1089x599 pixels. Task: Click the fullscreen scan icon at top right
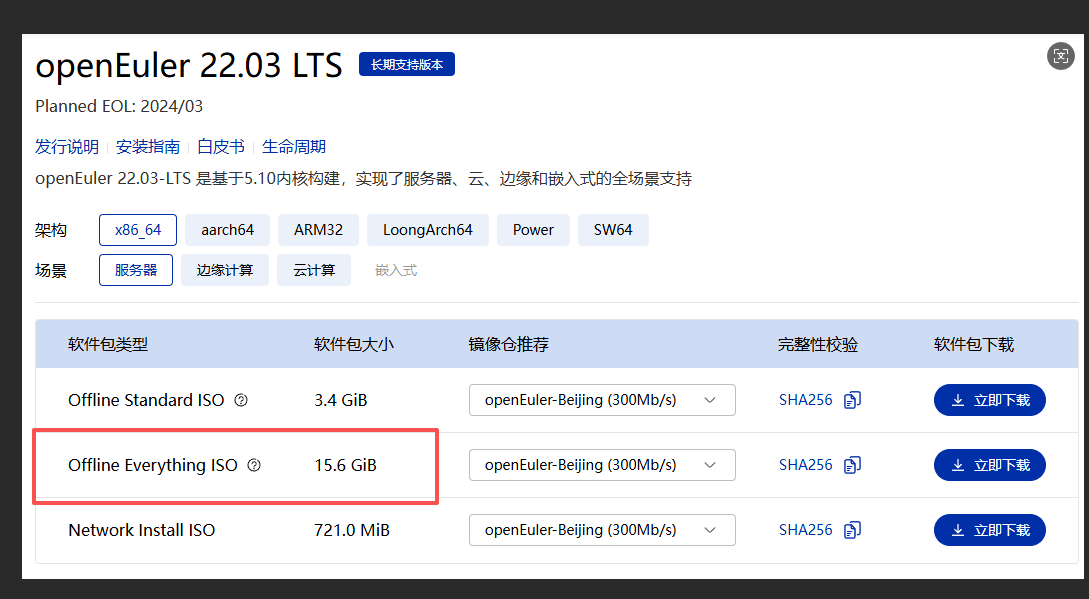coord(1061,56)
